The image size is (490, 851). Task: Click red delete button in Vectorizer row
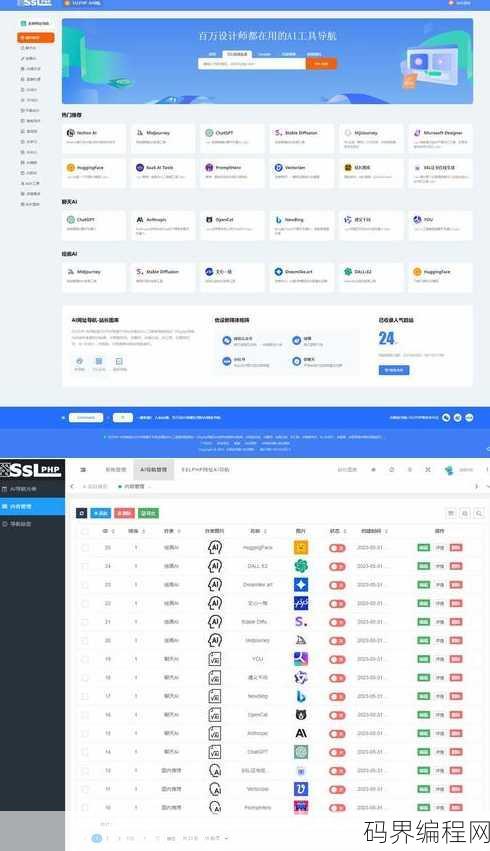tap(456, 789)
